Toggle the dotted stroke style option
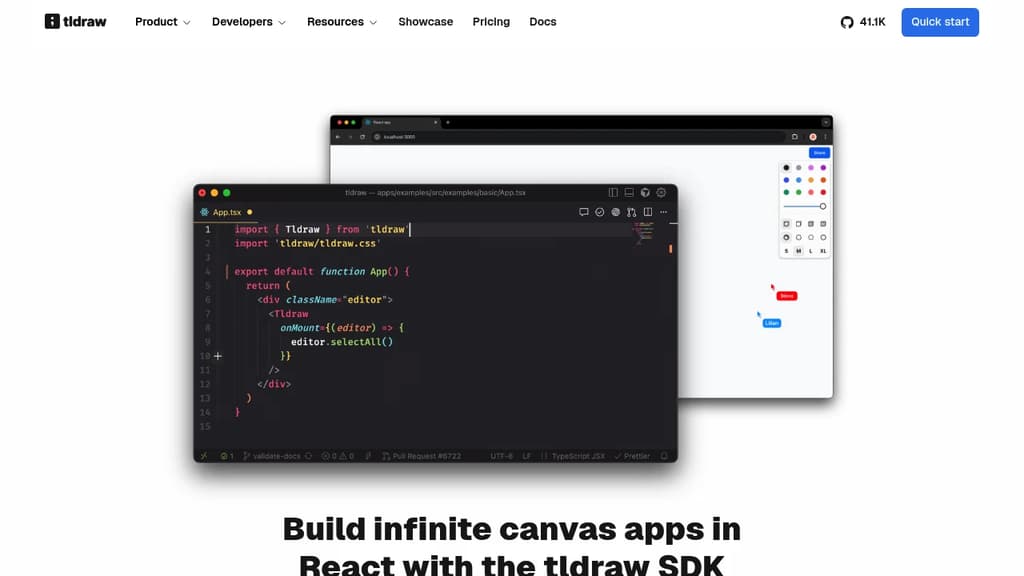The height and width of the screenshot is (576, 1024). pos(811,237)
